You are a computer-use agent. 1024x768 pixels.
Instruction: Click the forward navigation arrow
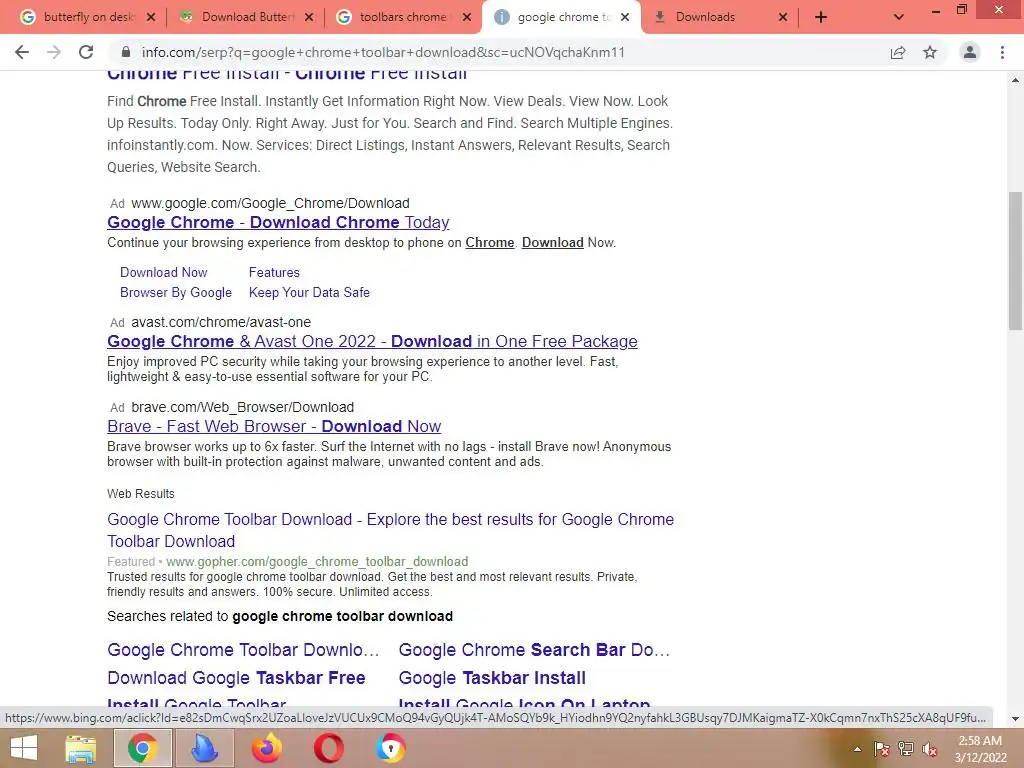[54, 52]
